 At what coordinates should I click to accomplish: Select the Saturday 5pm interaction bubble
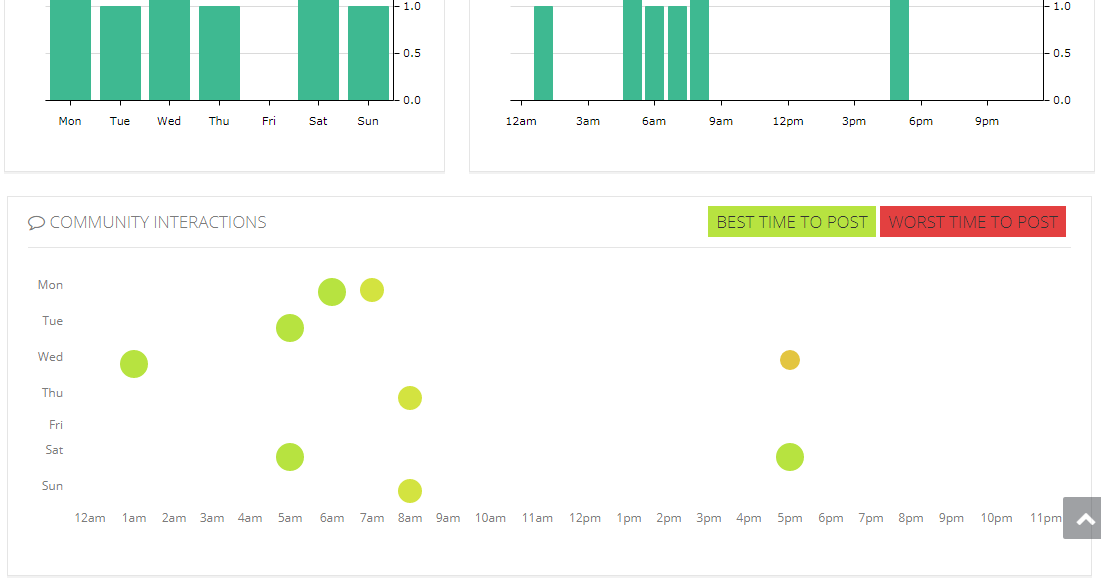(790, 457)
